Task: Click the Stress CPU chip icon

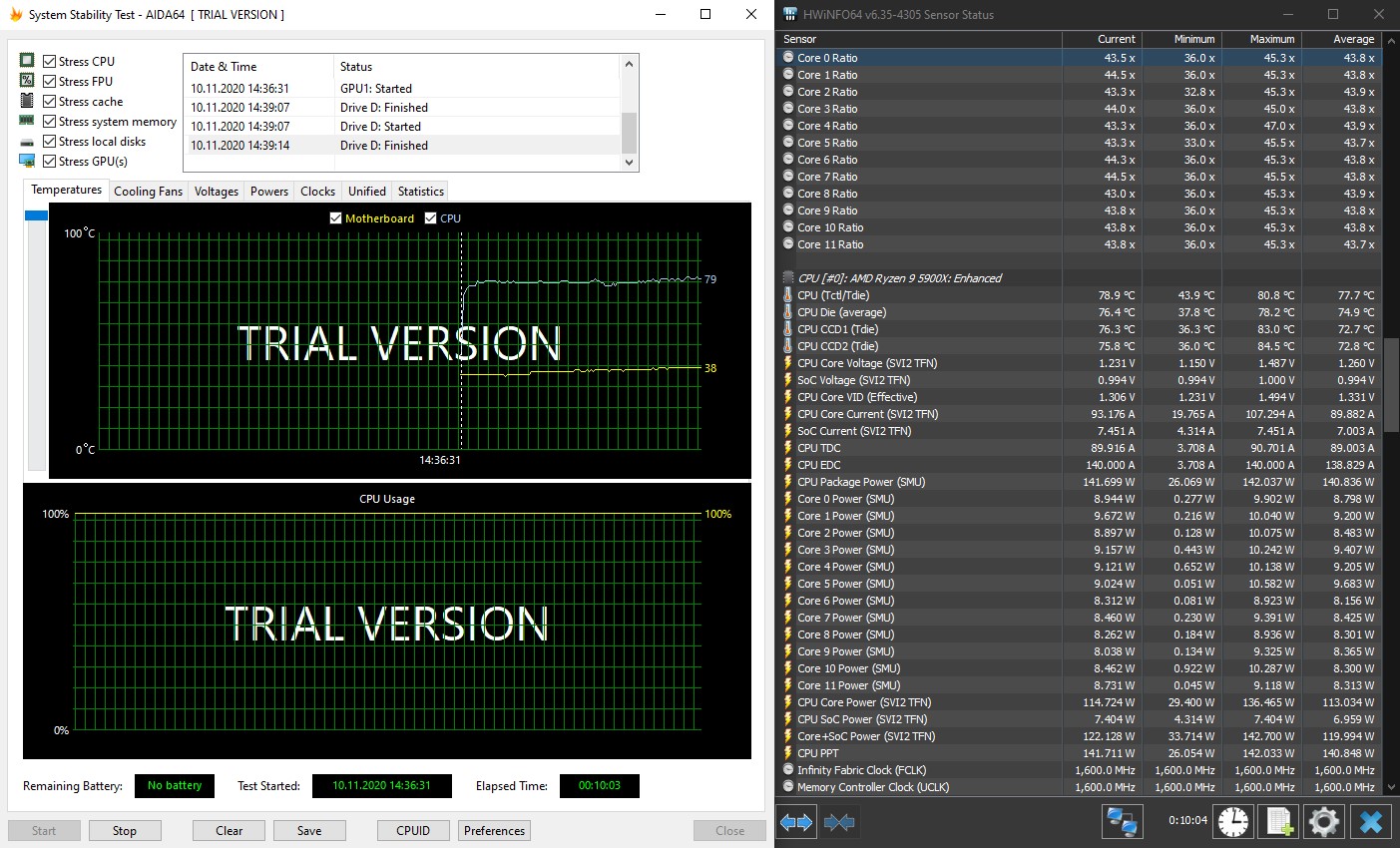Action: click(27, 61)
